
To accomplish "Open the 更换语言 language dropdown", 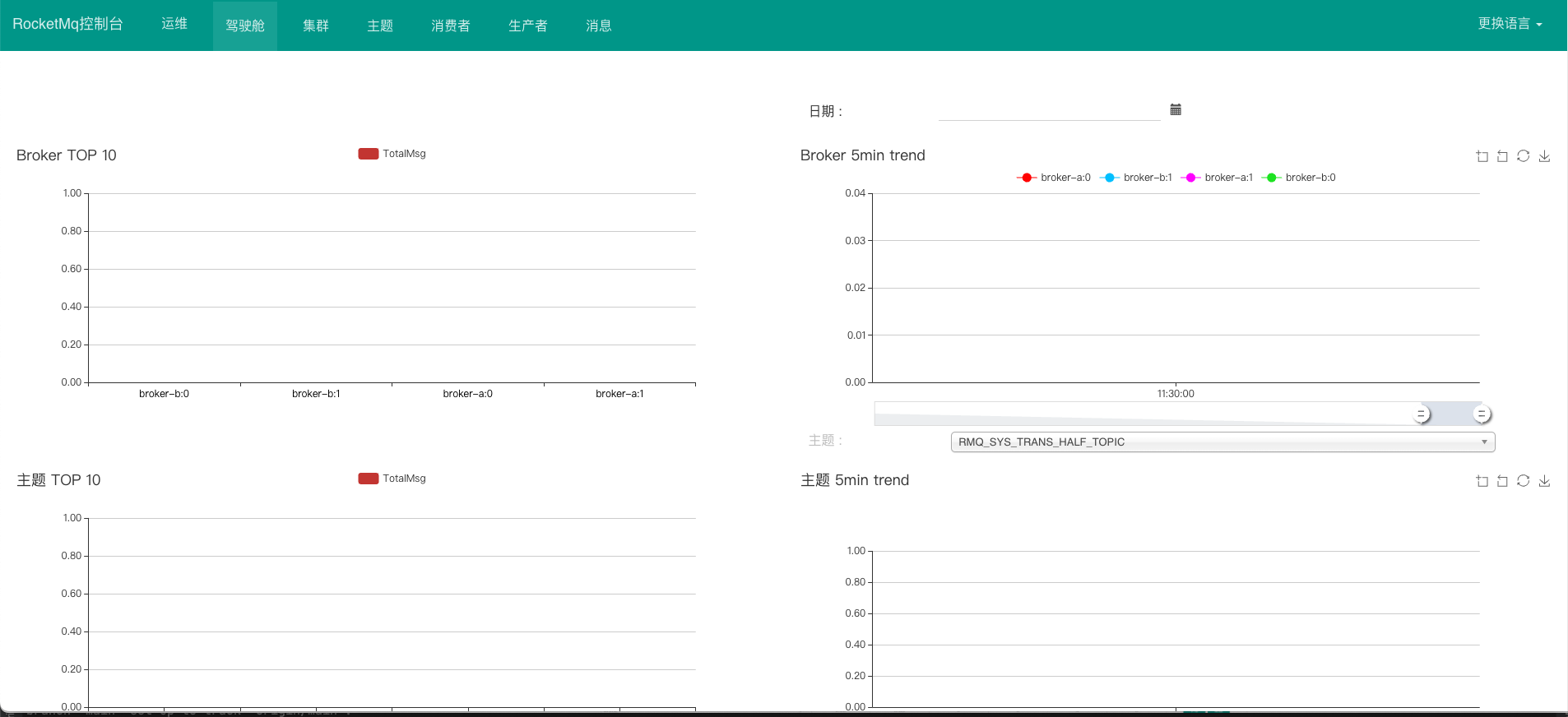I will (1510, 24).
